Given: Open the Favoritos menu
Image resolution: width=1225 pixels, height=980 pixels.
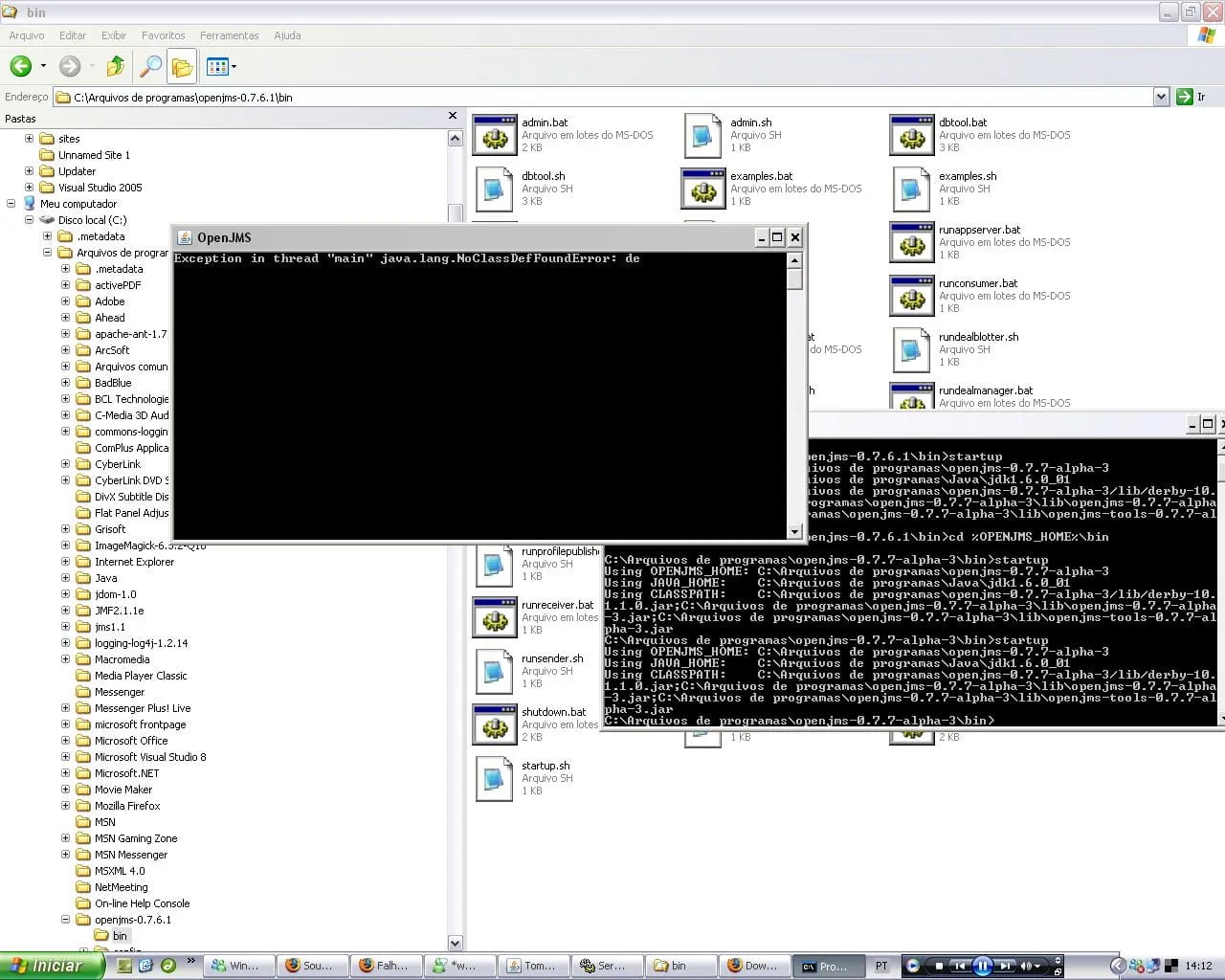Looking at the screenshot, I should pos(163,35).
